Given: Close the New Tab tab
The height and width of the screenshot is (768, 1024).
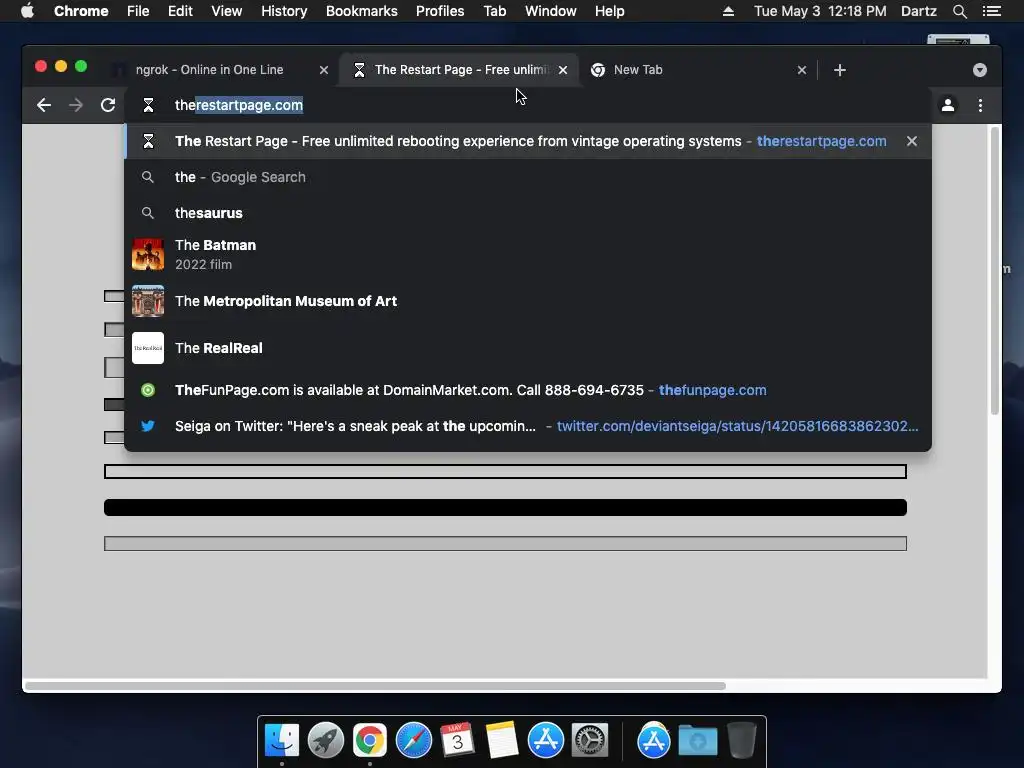Looking at the screenshot, I should (802, 70).
